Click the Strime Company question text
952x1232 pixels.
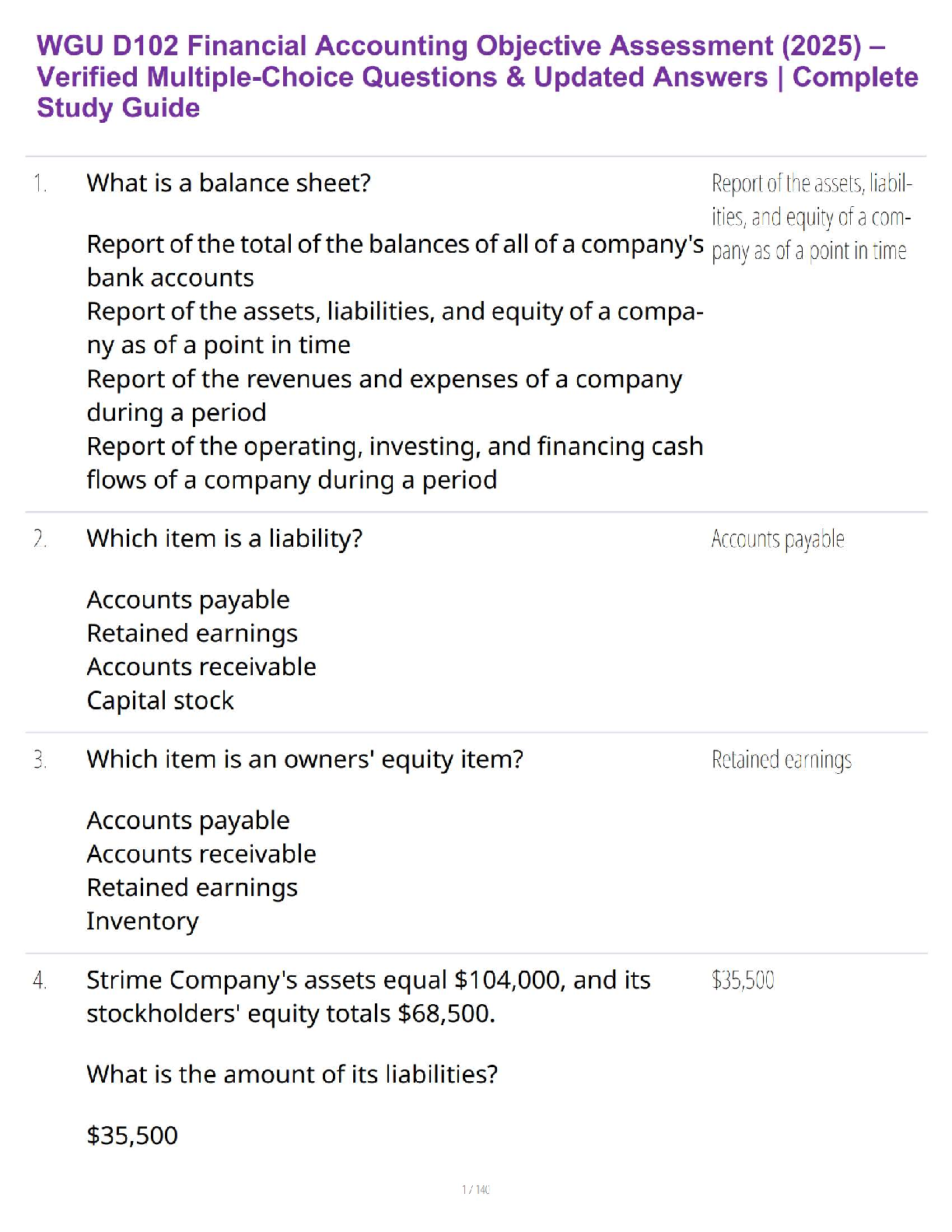(x=368, y=996)
